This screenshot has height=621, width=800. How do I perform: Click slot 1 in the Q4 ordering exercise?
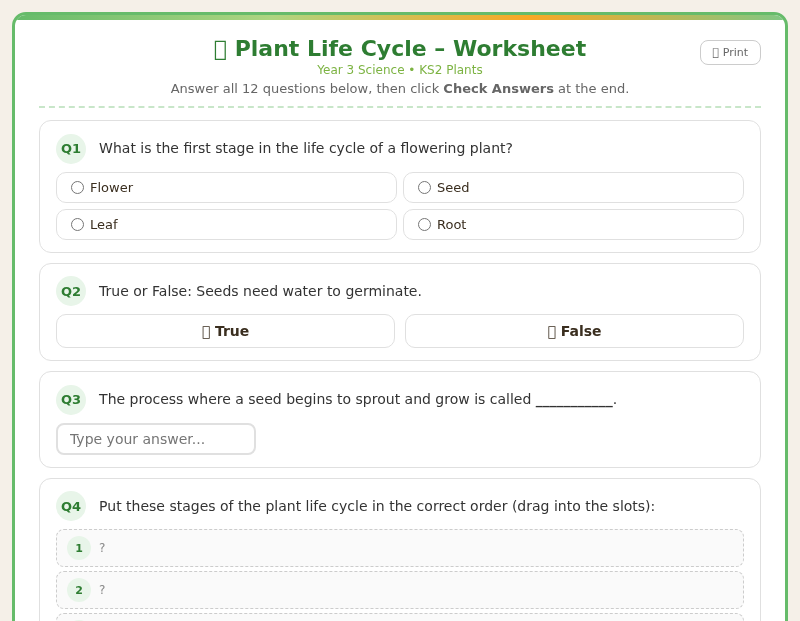[x=400, y=548]
